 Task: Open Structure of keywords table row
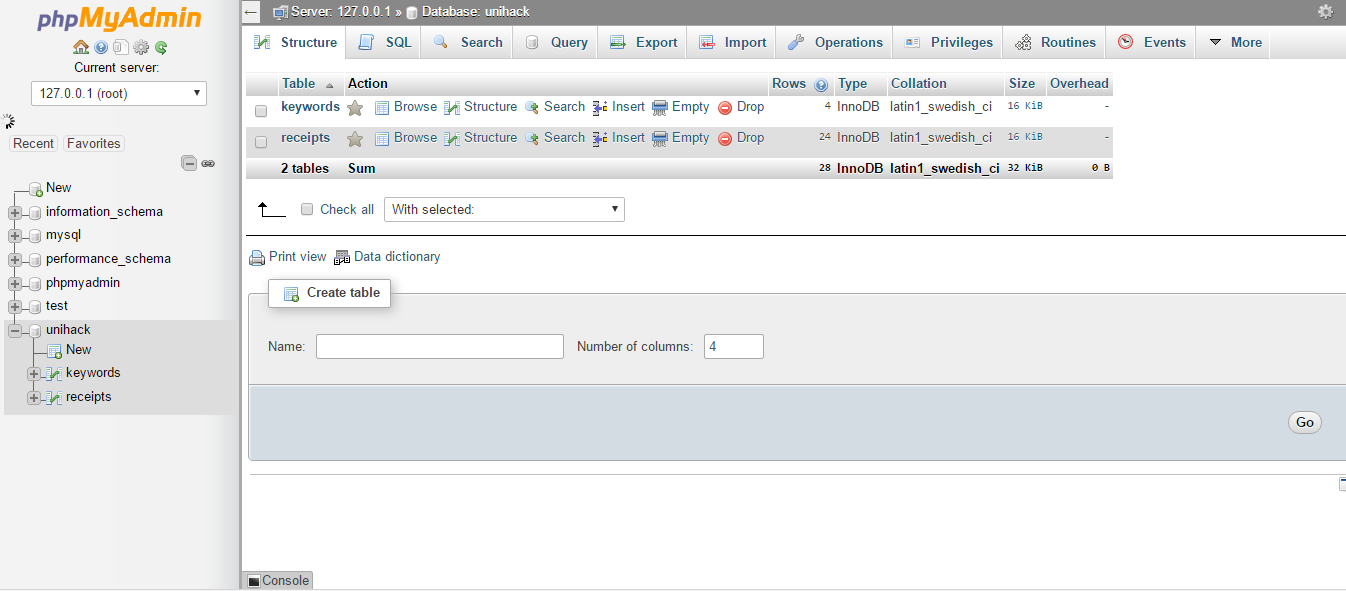tap(481, 107)
